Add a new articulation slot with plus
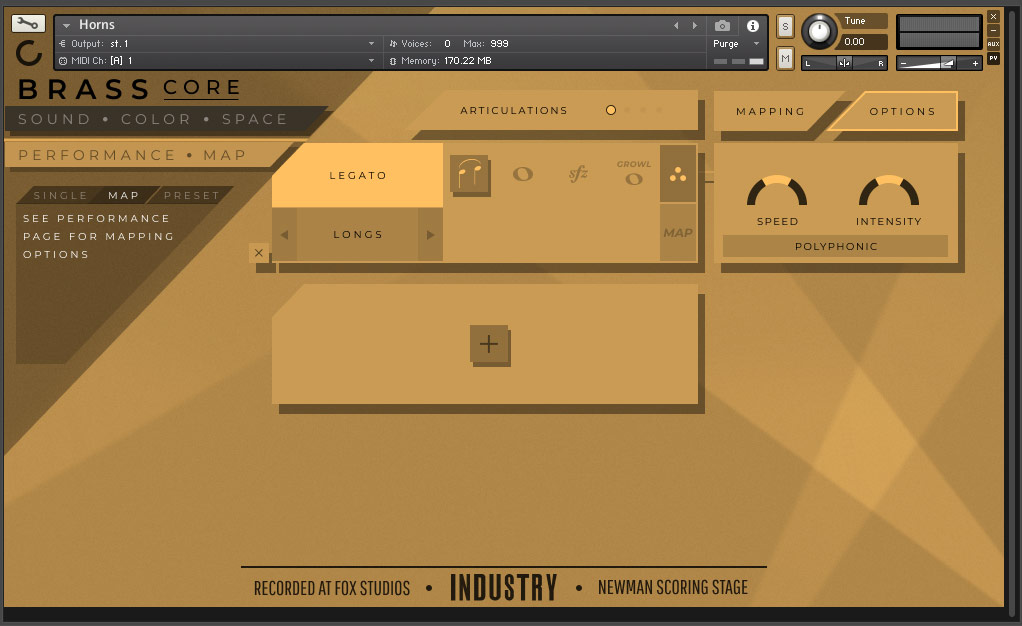This screenshot has height=626, width=1022. pos(489,344)
